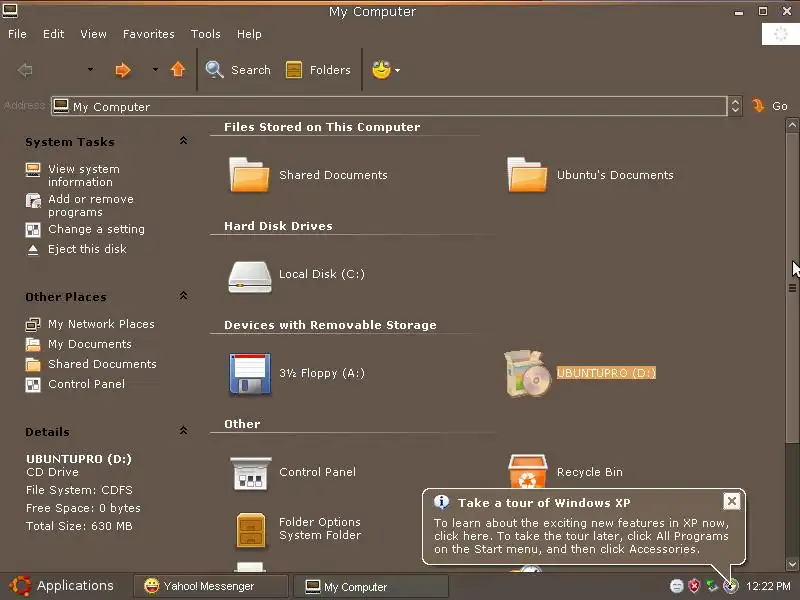
Task: Click the Go arrow beside address bar
Action: coord(759,106)
